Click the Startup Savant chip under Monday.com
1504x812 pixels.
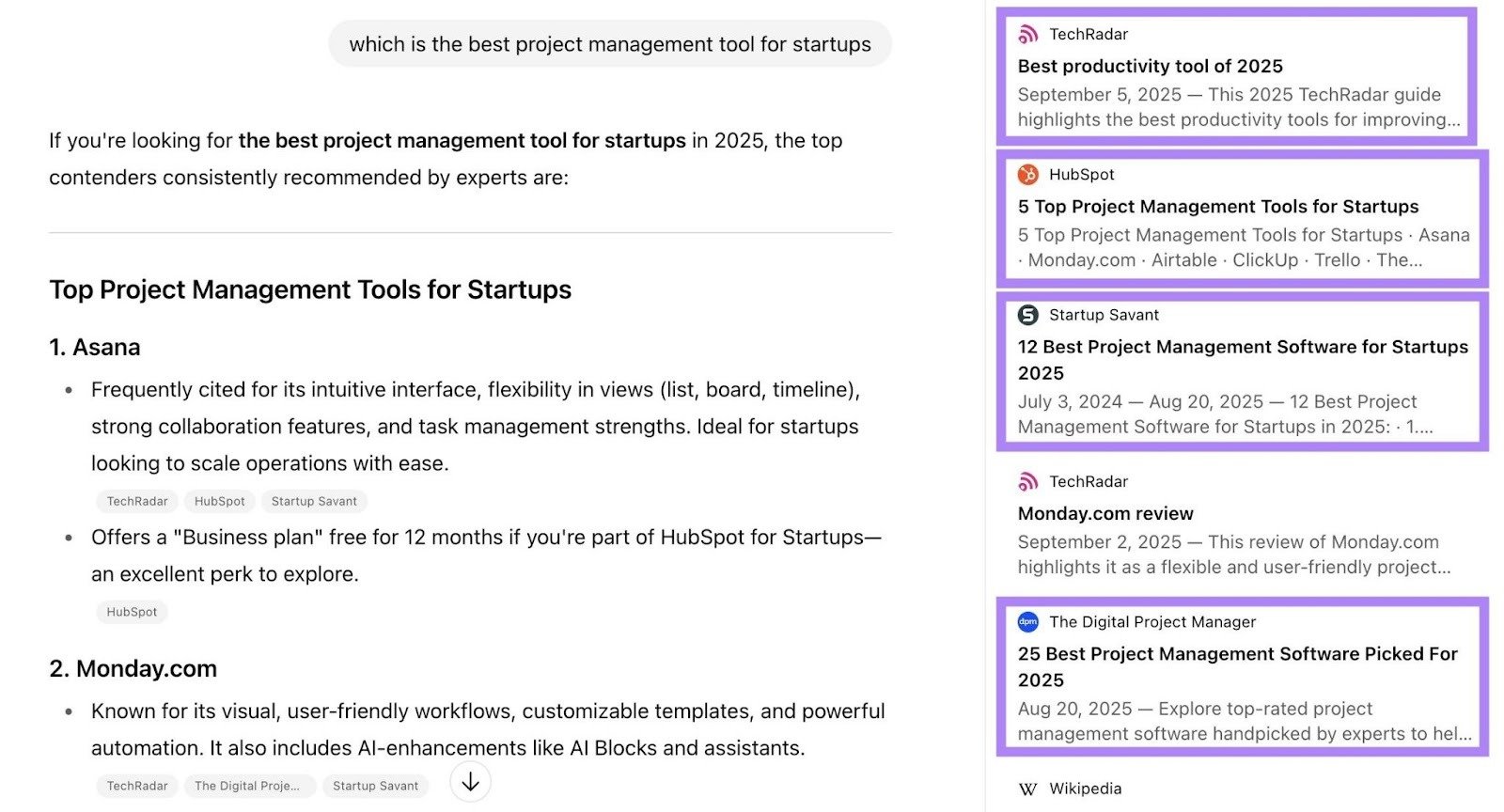coord(375,786)
